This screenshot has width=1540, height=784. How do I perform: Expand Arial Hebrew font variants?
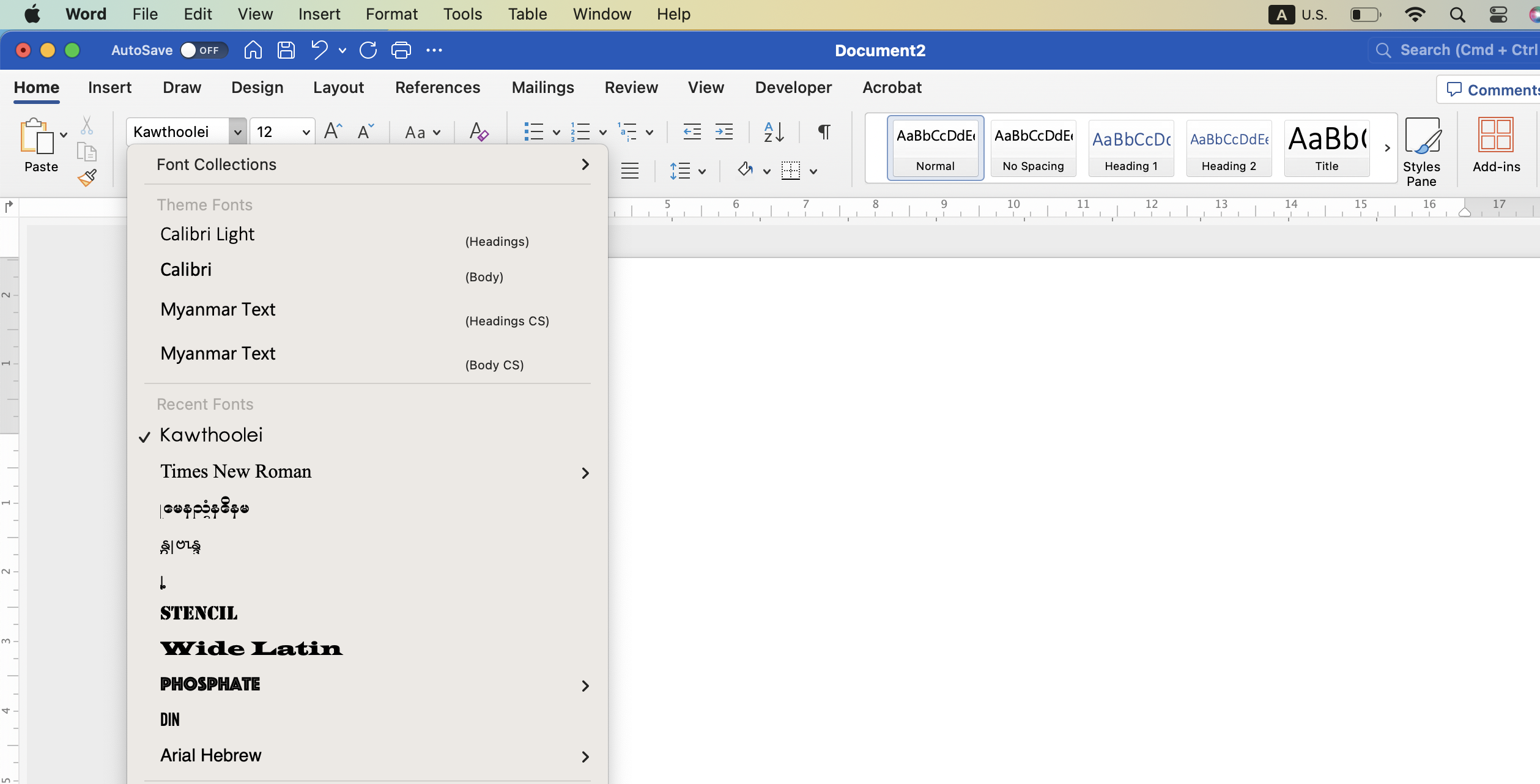(x=585, y=756)
